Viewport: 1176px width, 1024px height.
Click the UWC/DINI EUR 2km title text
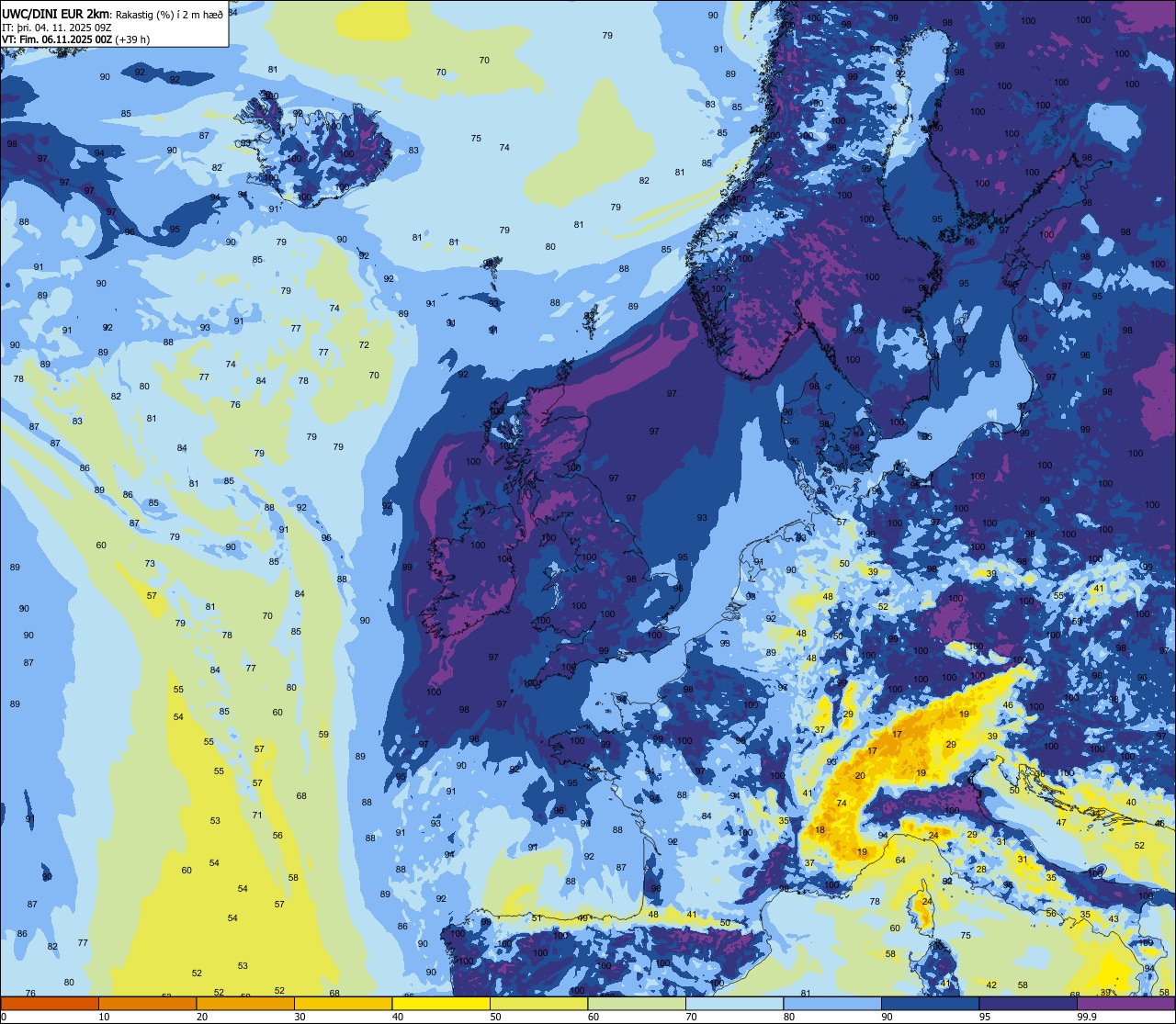[56, 14]
